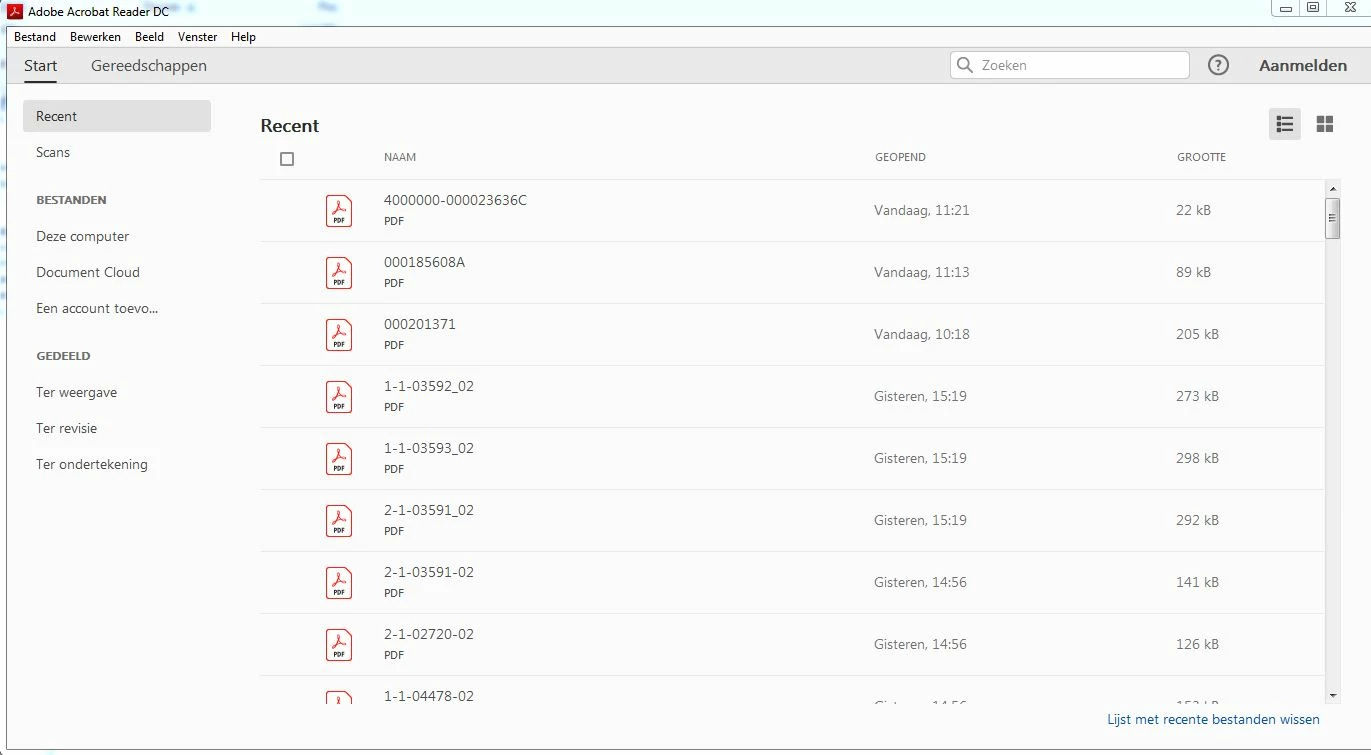Switch to list view icon
The image size is (1371, 755).
pyautogui.click(x=1285, y=124)
